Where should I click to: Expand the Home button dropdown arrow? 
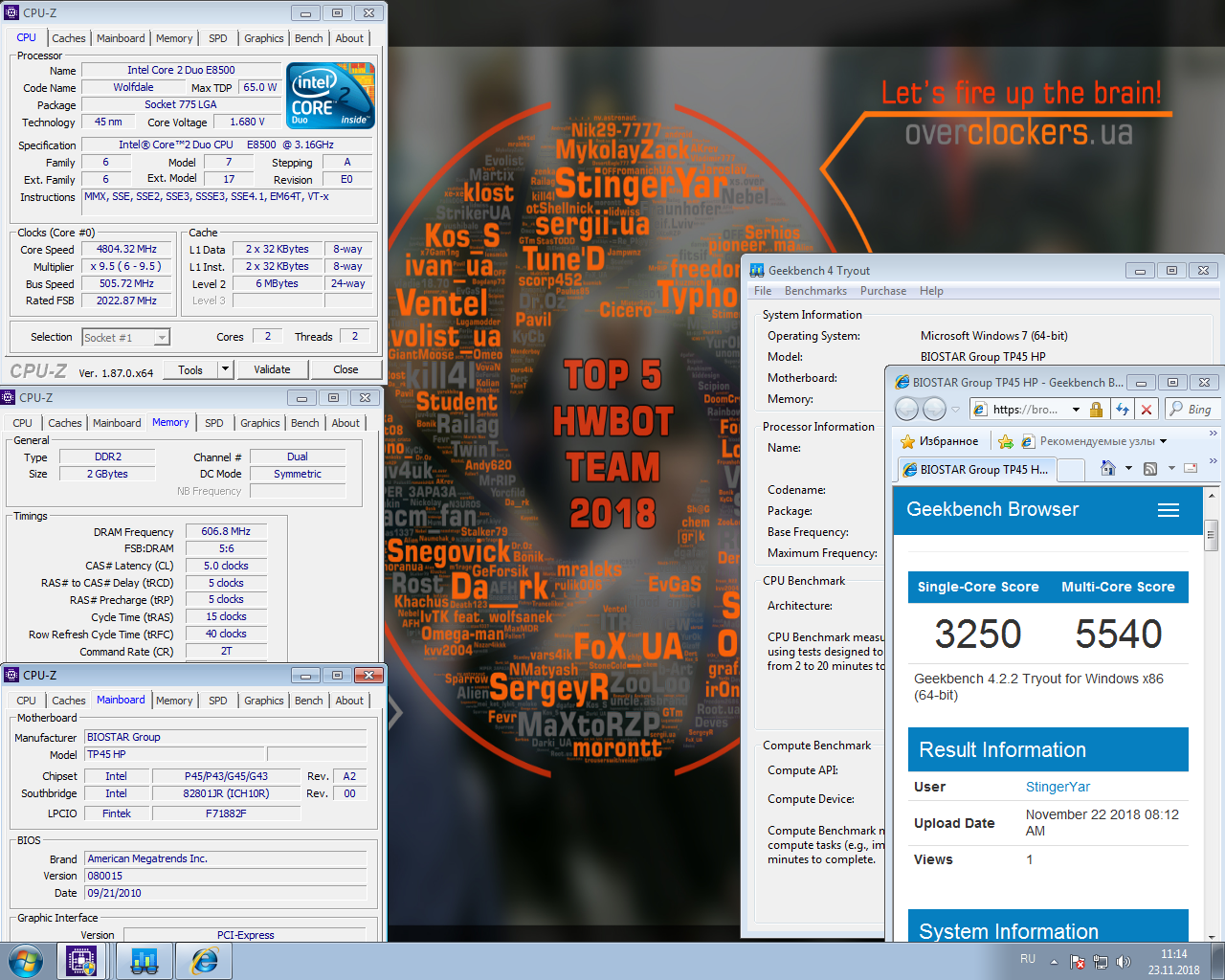coord(1128,468)
